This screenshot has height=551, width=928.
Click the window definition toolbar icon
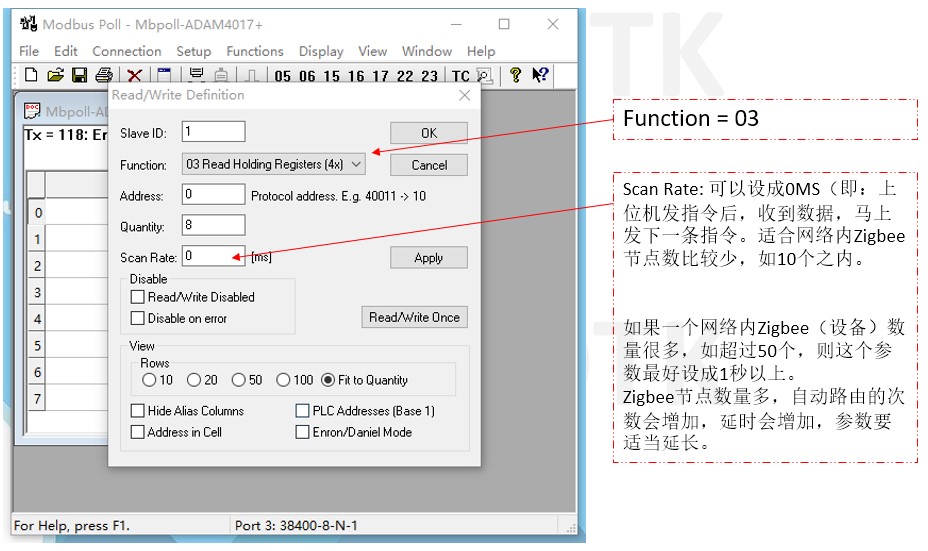164,75
